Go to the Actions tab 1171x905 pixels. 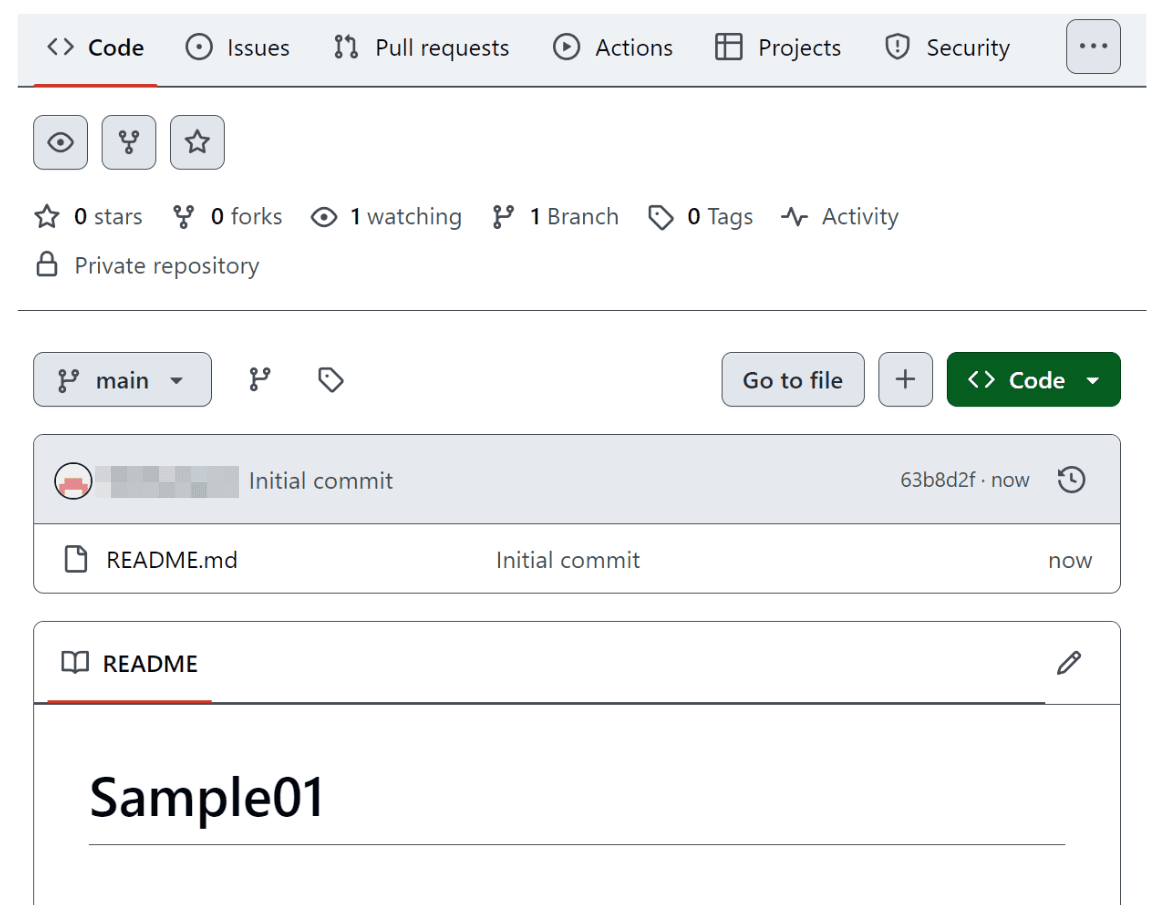(x=612, y=48)
